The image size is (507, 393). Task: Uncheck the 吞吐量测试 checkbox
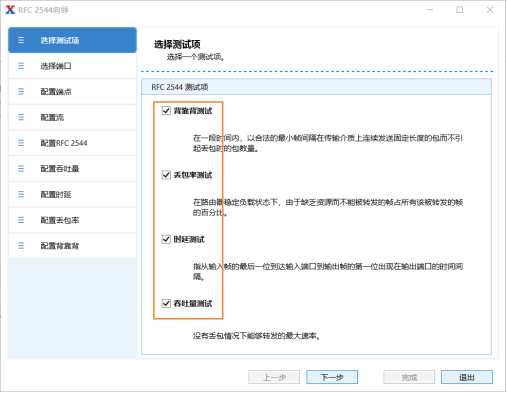pyautogui.click(x=166, y=303)
